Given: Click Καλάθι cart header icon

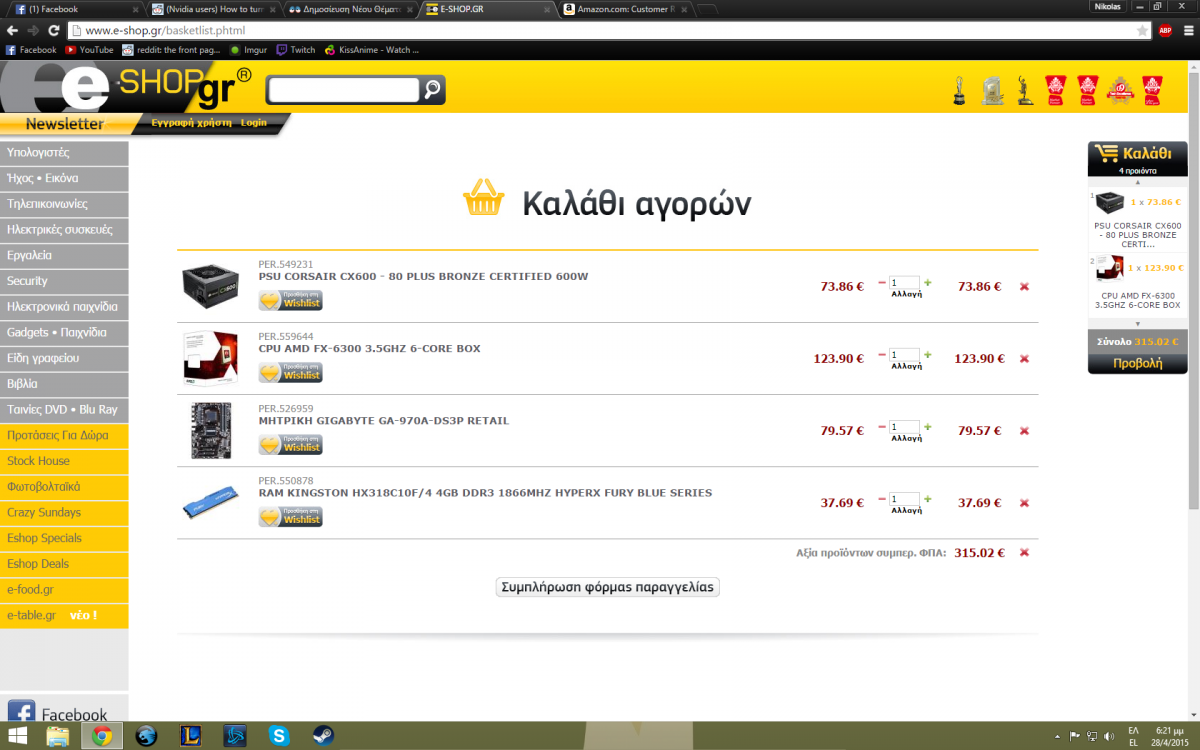Looking at the screenshot, I should 1106,153.
